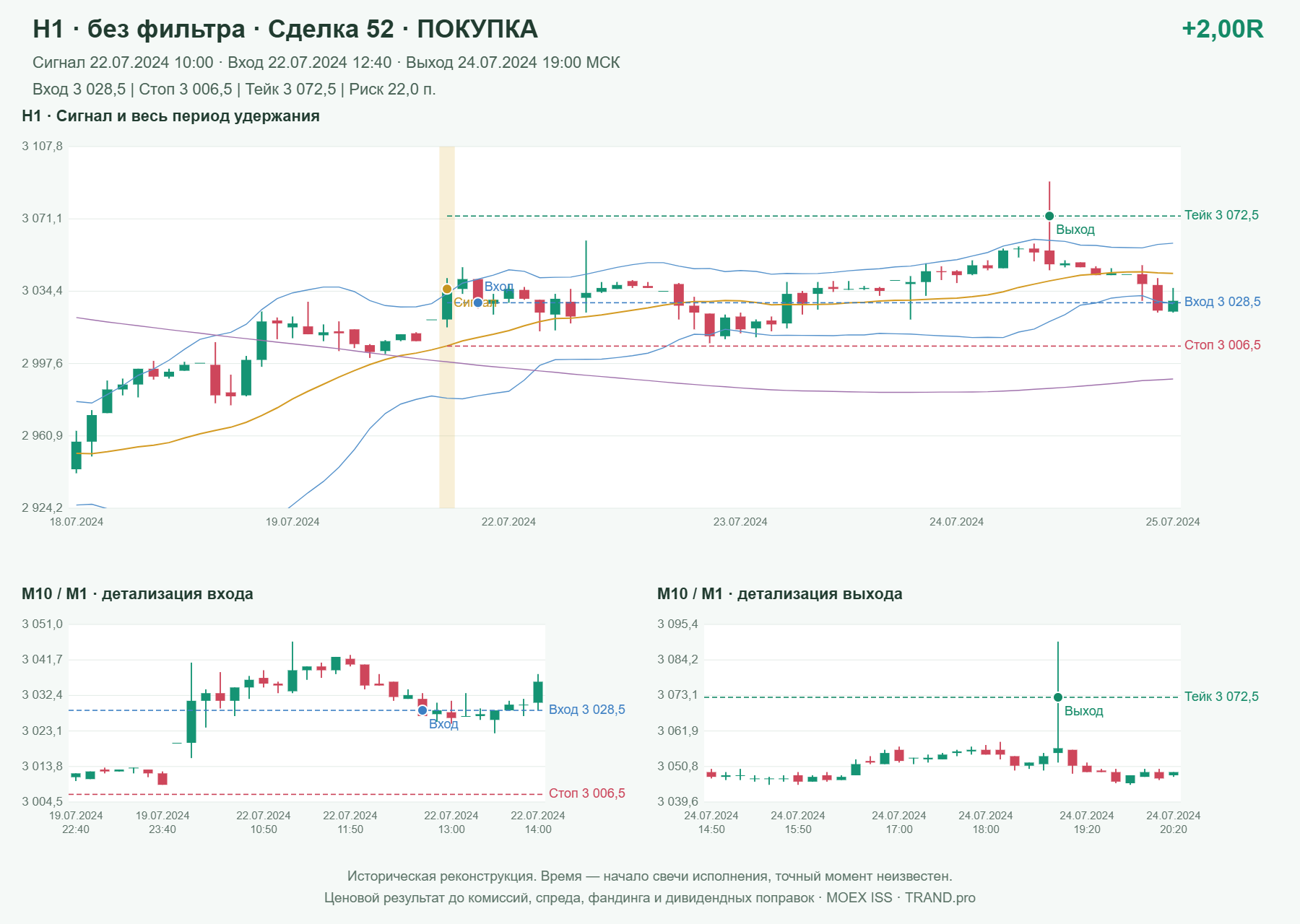
Task: Click the blue entry marker dot on H1 chart
Action: tap(477, 302)
